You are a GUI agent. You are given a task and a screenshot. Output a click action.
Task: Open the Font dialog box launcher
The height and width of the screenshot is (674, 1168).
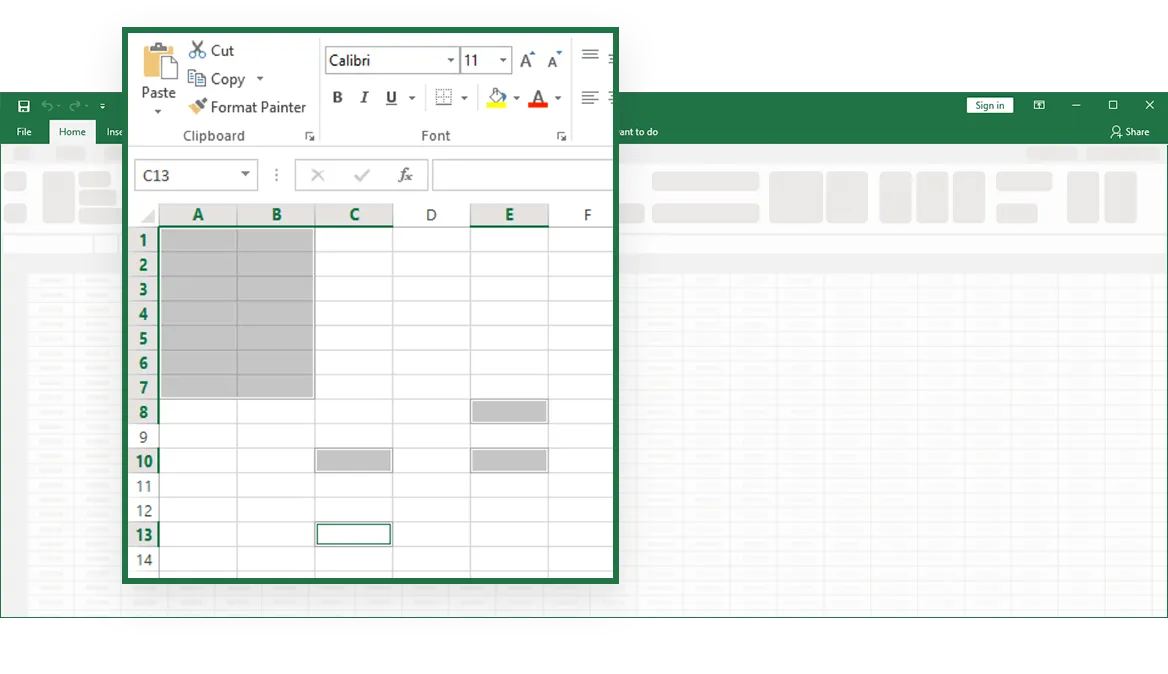(562, 136)
